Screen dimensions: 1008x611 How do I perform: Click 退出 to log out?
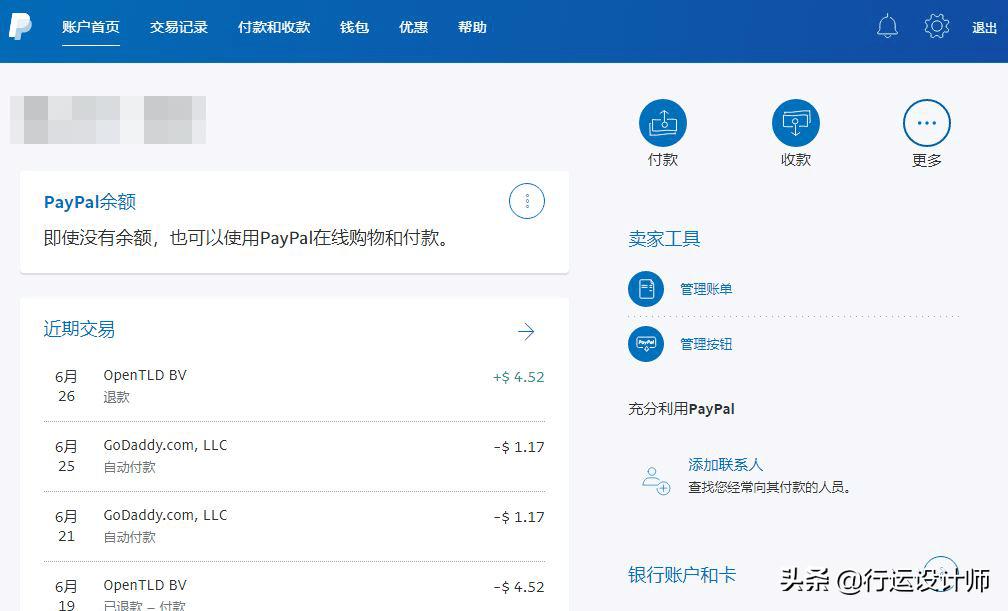tap(985, 27)
